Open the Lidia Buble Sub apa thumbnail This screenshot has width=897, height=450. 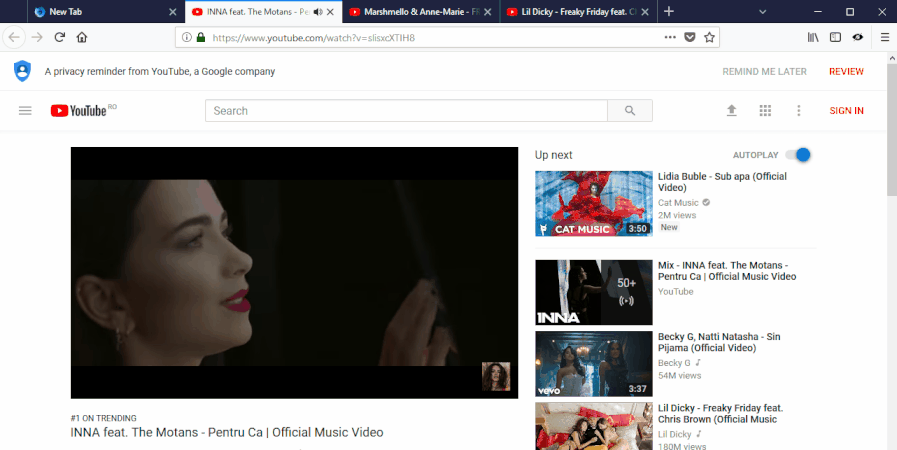click(593, 203)
